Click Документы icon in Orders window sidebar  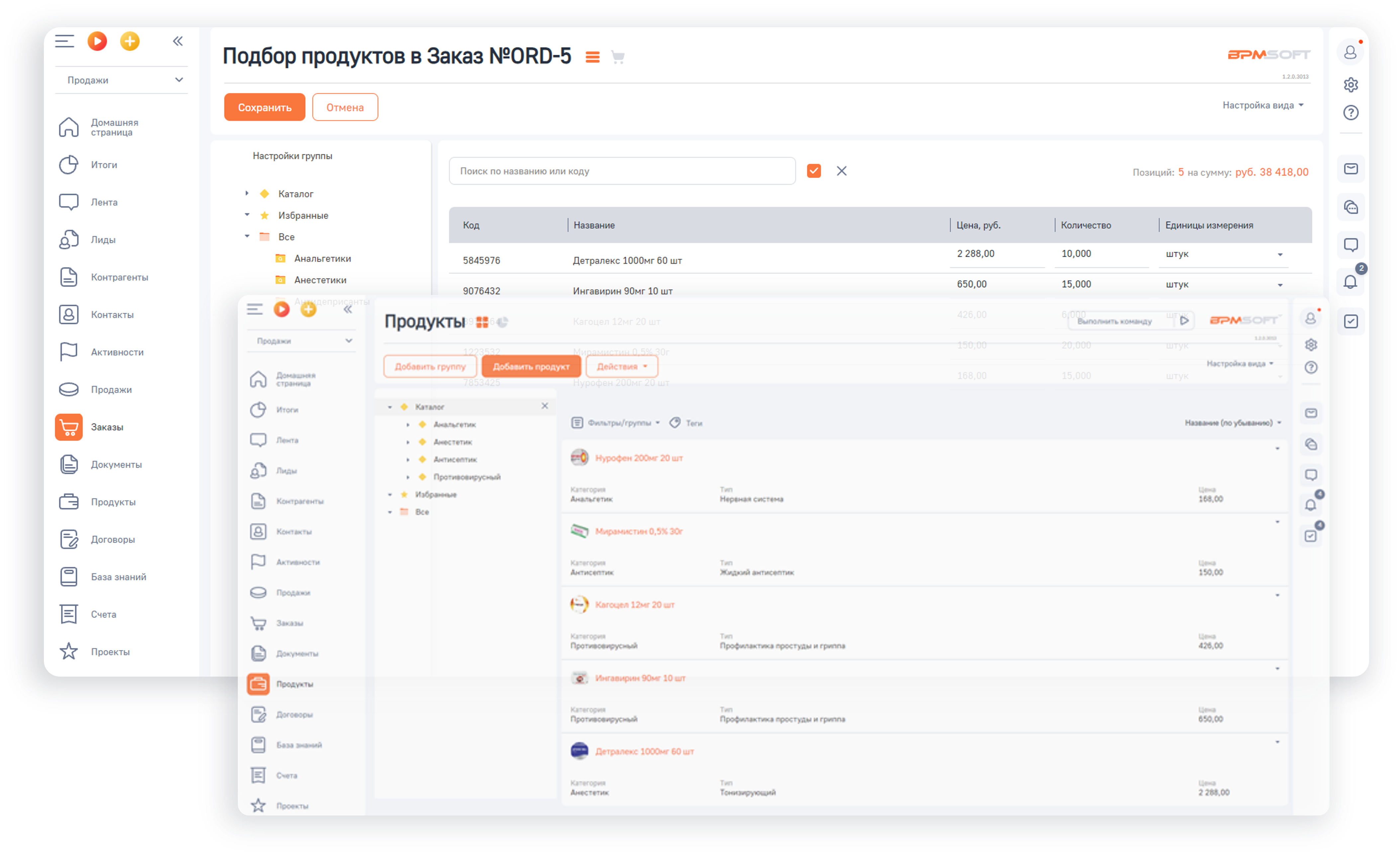click(x=69, y=465)
